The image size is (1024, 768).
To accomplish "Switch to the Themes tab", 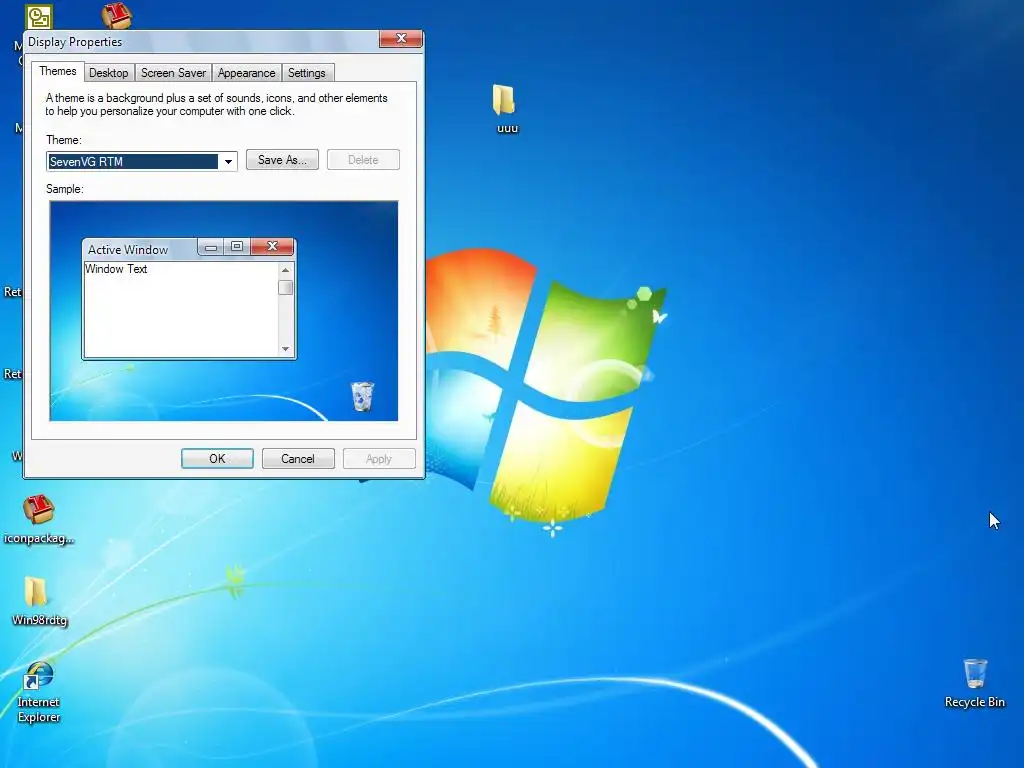I will coord(57,71).
